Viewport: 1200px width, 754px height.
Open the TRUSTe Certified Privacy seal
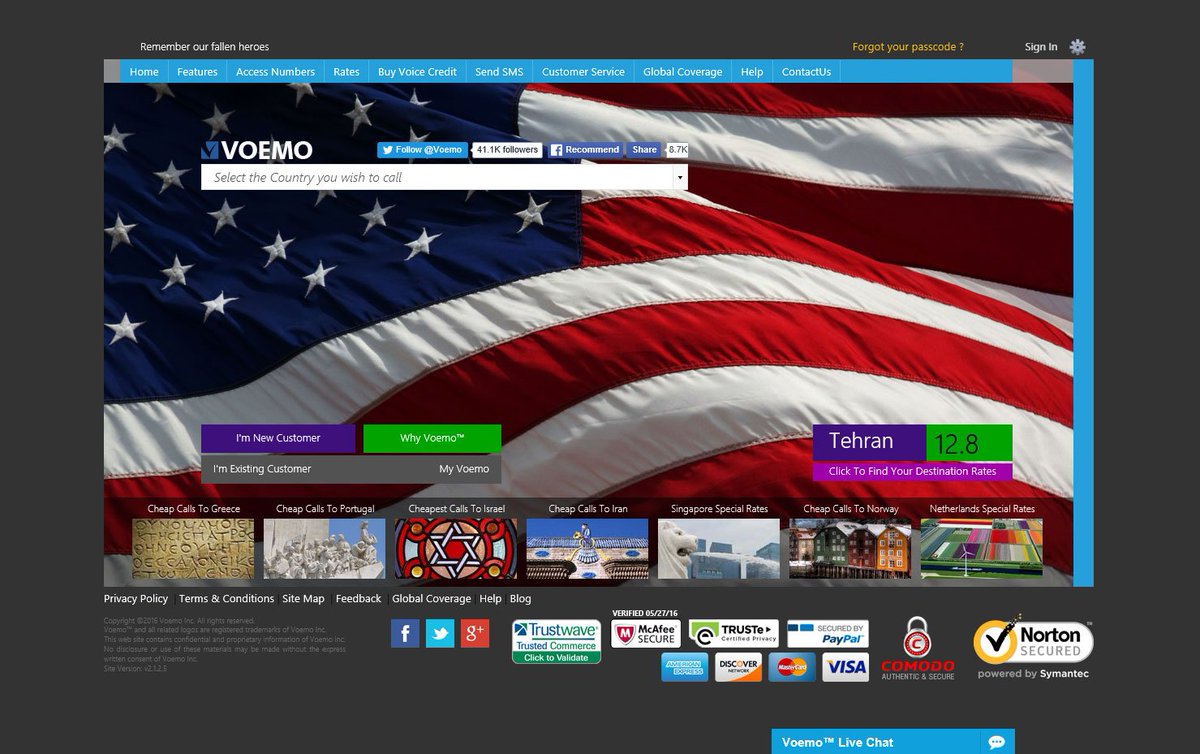tap(735, 633)
